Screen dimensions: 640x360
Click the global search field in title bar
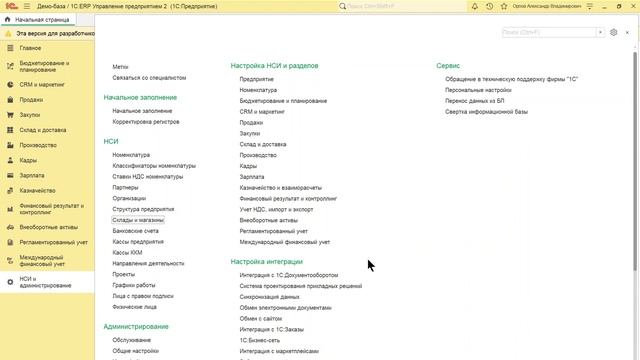point(406,6)
